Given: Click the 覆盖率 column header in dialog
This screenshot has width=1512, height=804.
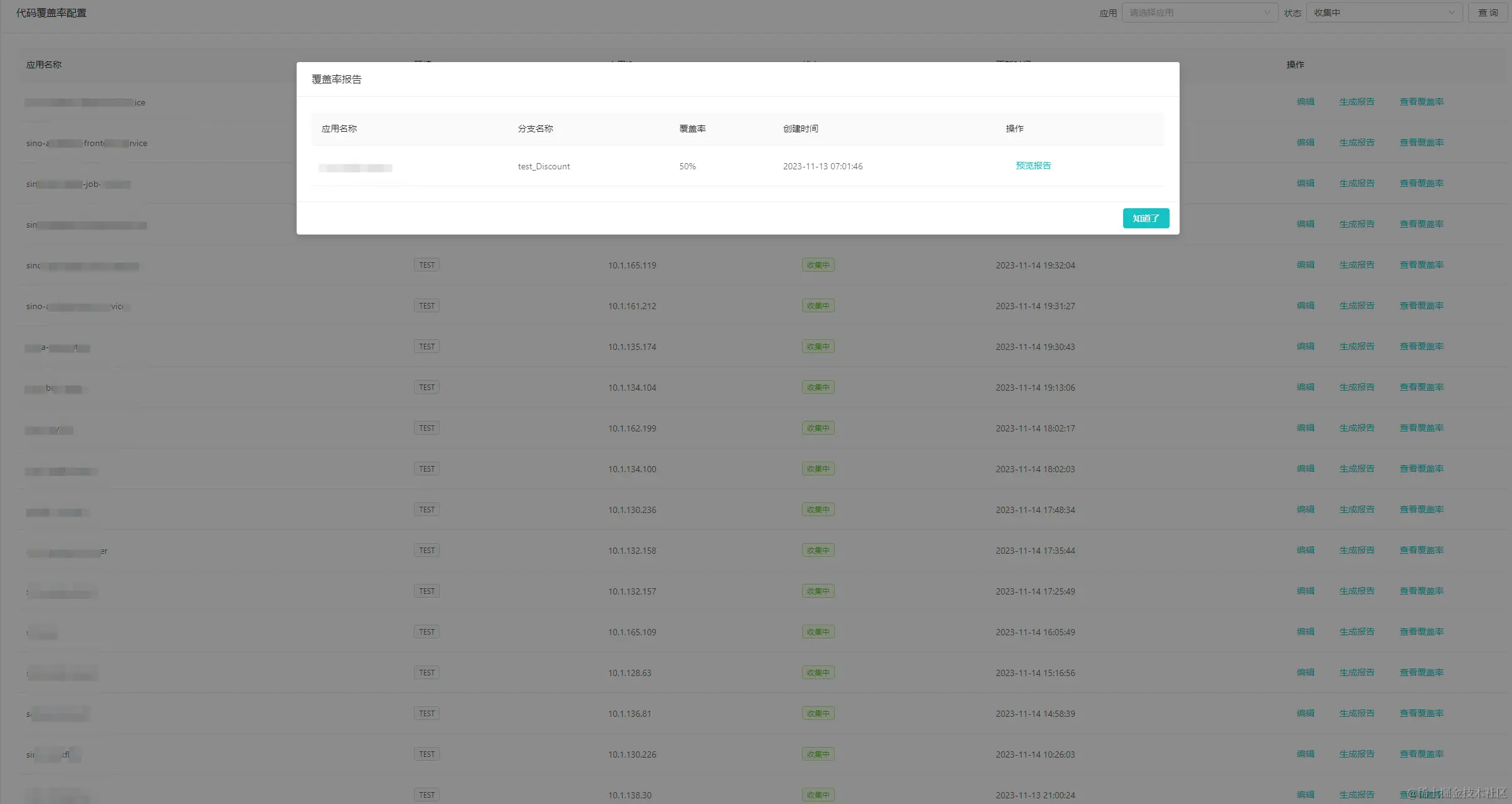Looking at the screenshot, I should pos(692,129).
